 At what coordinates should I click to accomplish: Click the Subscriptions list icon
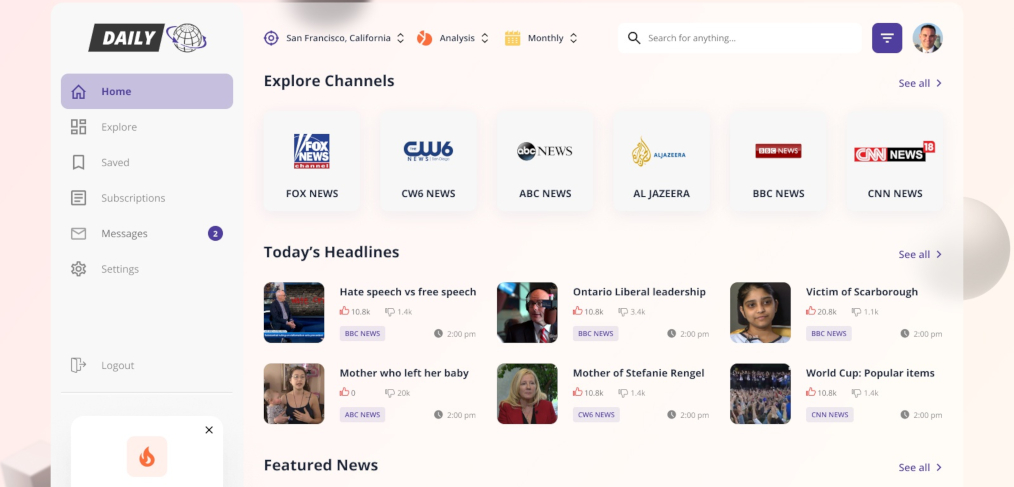pos(78,198)
